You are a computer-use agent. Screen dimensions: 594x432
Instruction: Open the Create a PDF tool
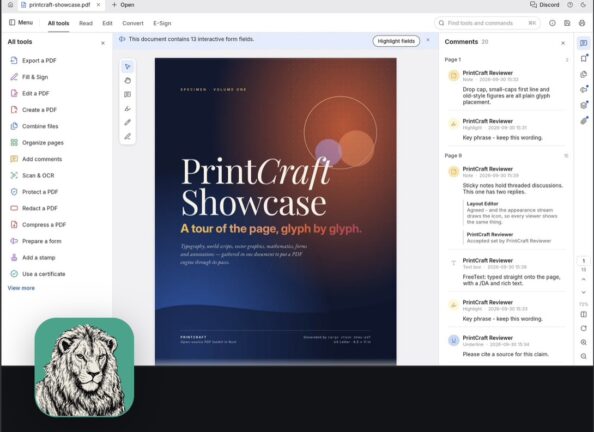click(33, 110)
